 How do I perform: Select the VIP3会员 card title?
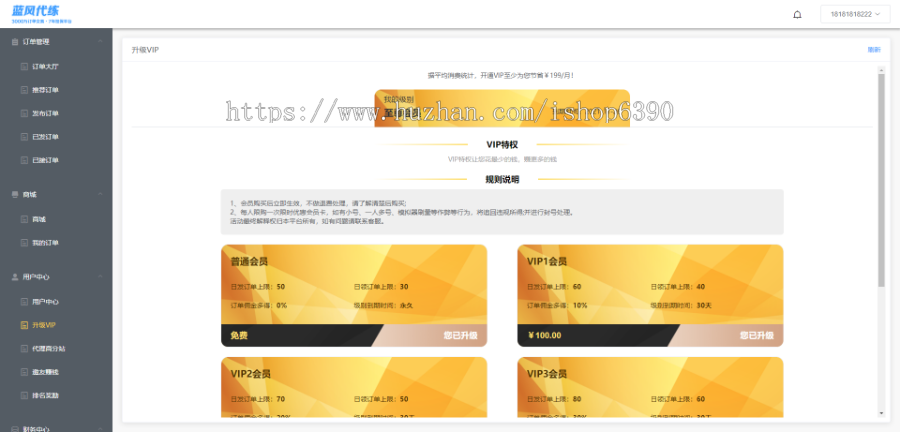point(546,374)
